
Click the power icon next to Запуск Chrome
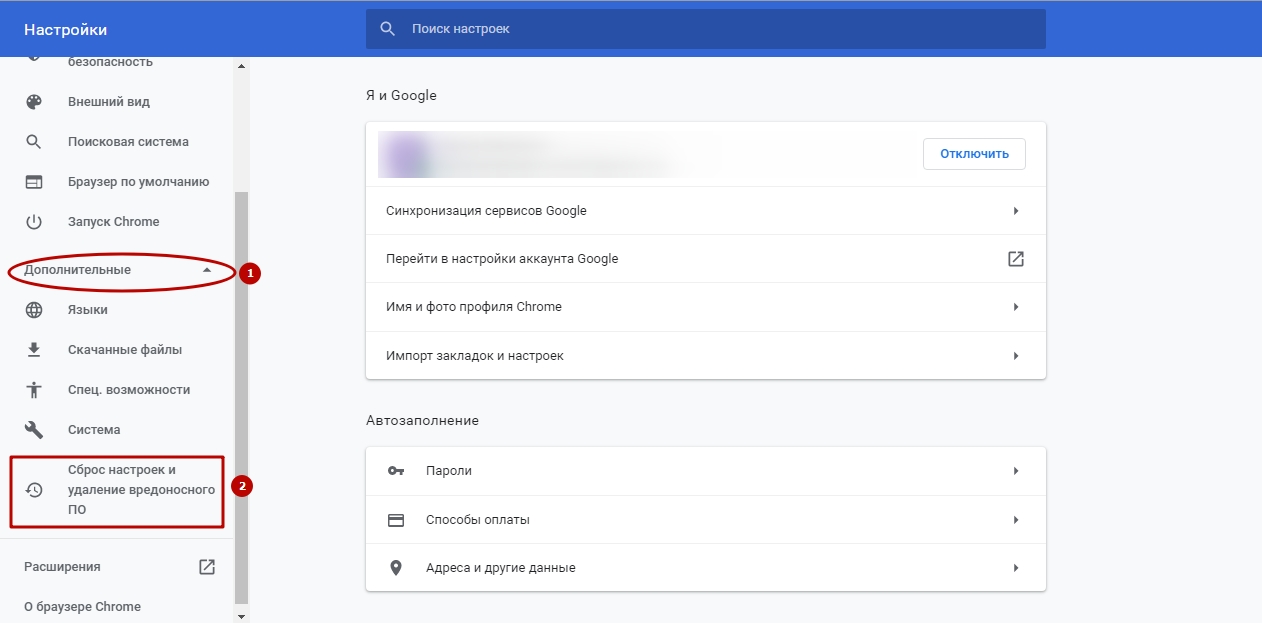34,222
